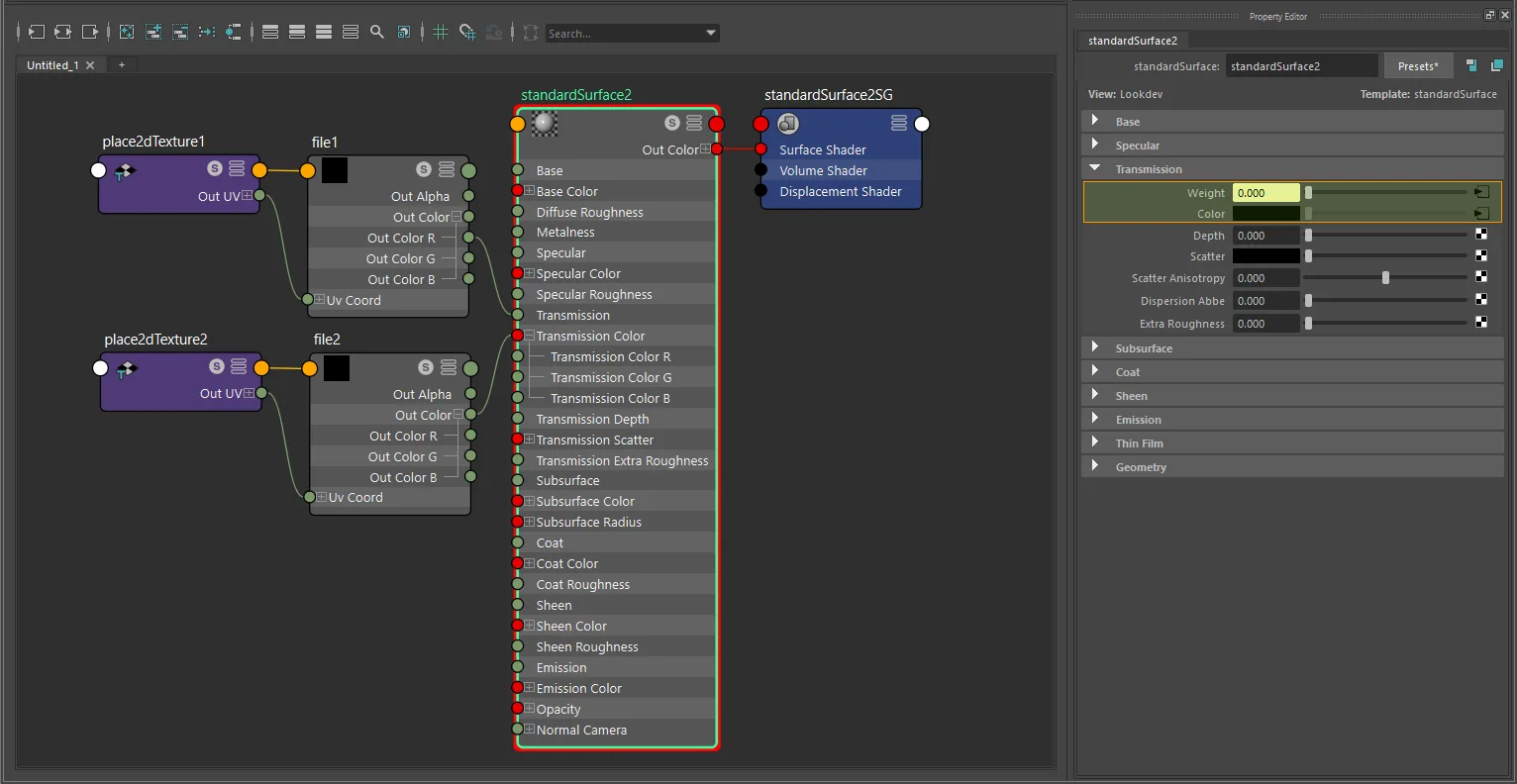1517x784 pixels.
Task: Float the Property Editor panel
Action: (x=1489, y=15)
